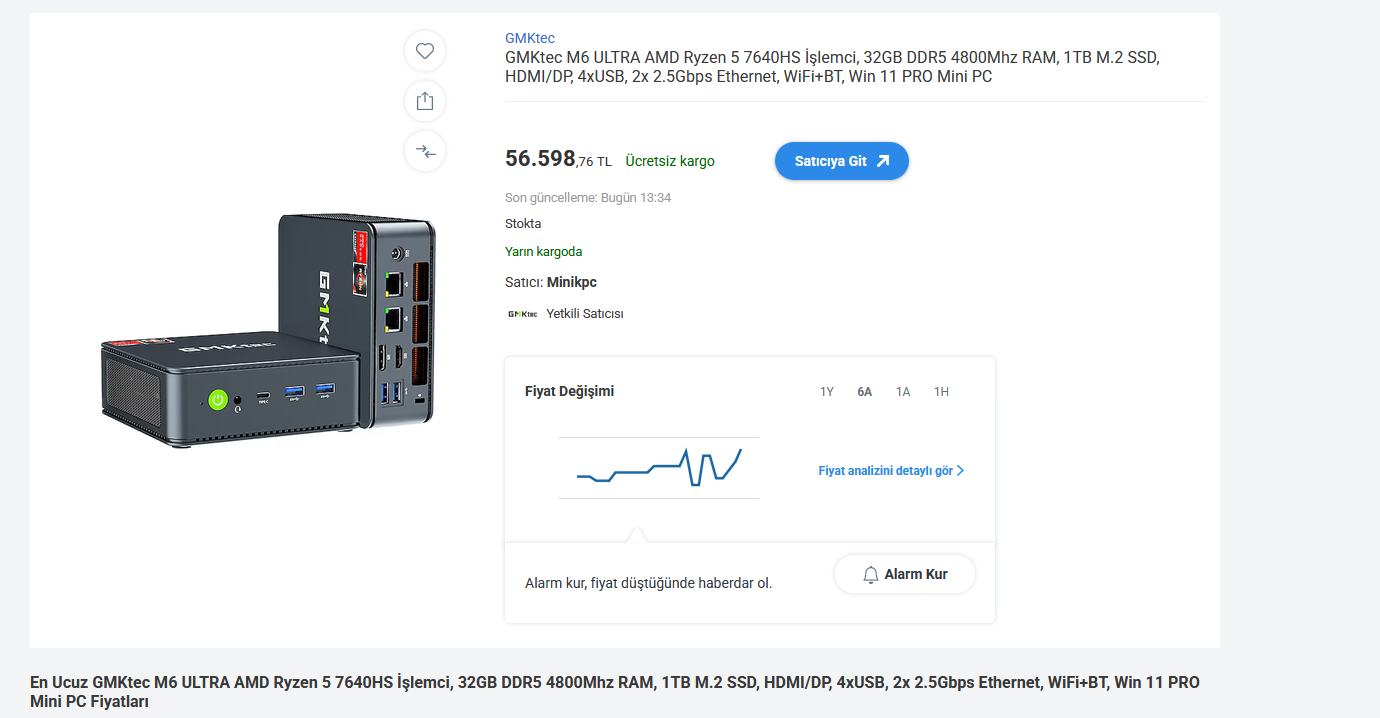This screenshot has width=1380, height=718.
Task: Click the arrow icon on Satıcıya Git
Action: tap(882, 161)
